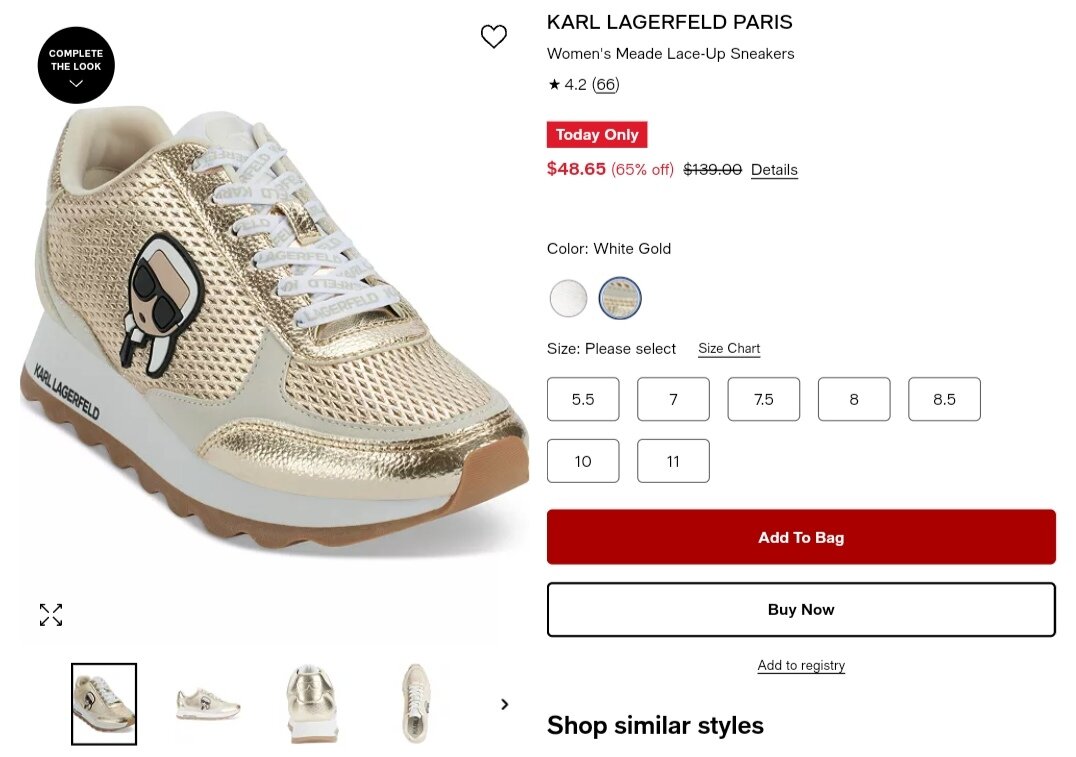Choose size 11
The image size is (1076, 757).
click(x=673, y=461)
